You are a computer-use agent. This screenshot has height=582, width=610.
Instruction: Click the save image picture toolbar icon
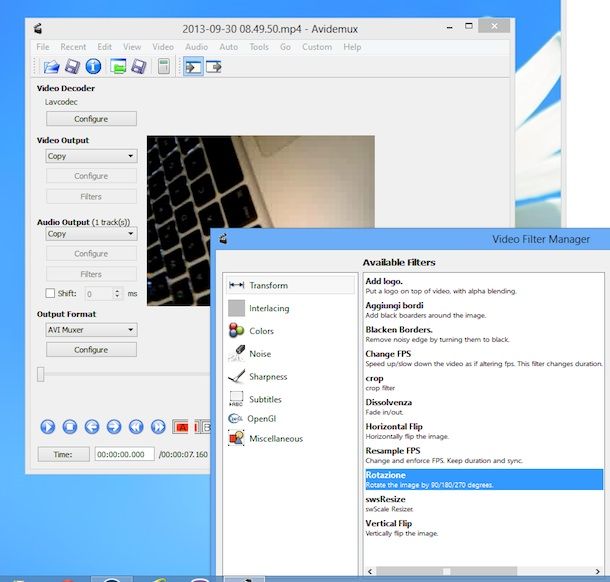pos(118,67)
